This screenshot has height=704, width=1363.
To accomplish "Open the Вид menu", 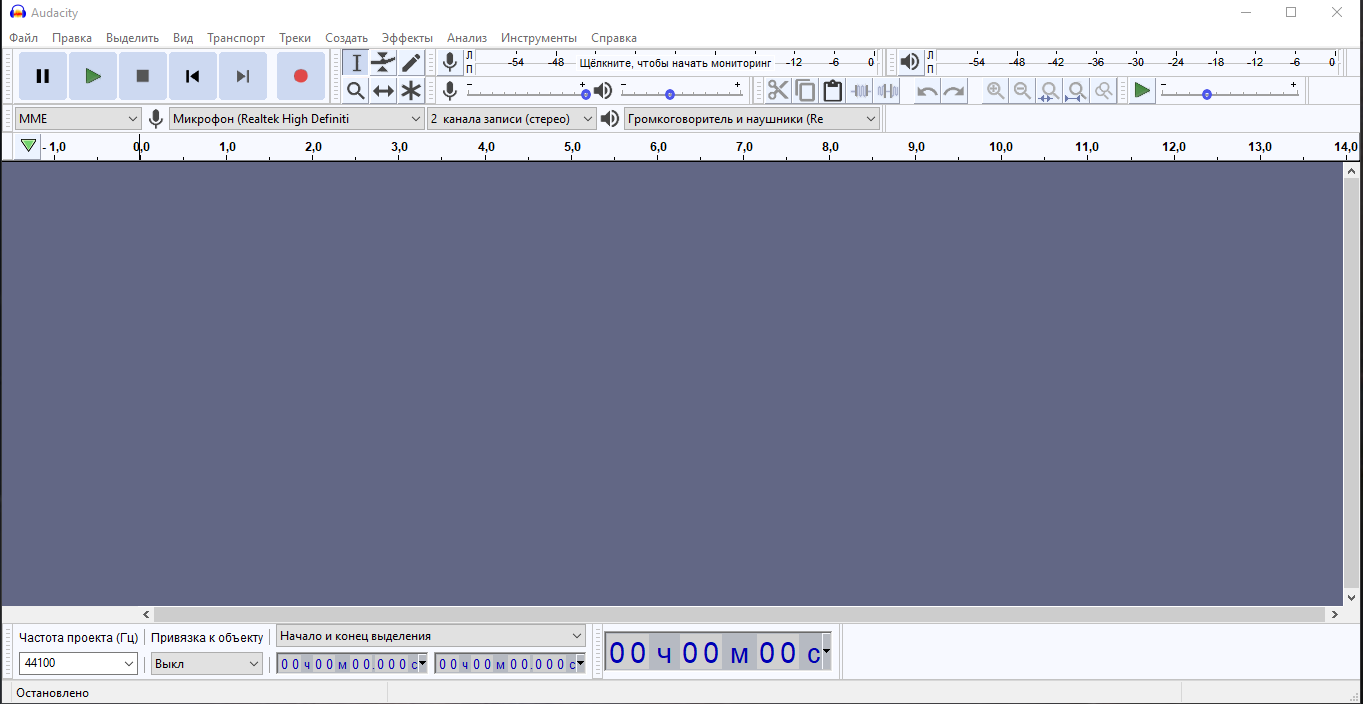I will pos(183,38).
